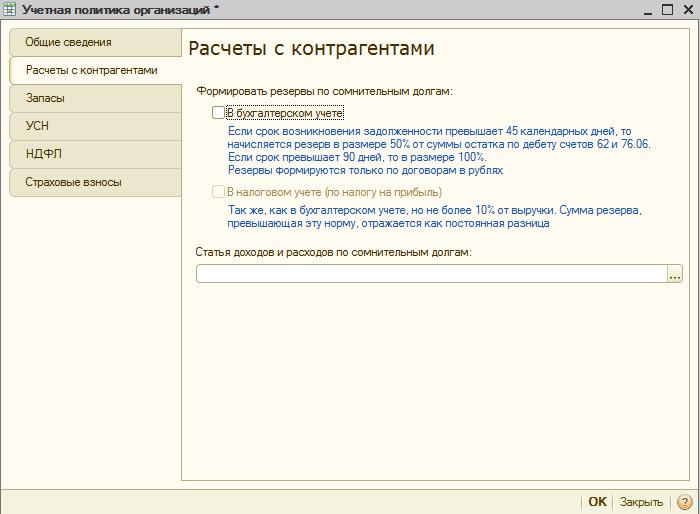Select the 'Расчеты с контрагентами' tab
This screenshot has width=700, height=514.
(x=91, y=71)
